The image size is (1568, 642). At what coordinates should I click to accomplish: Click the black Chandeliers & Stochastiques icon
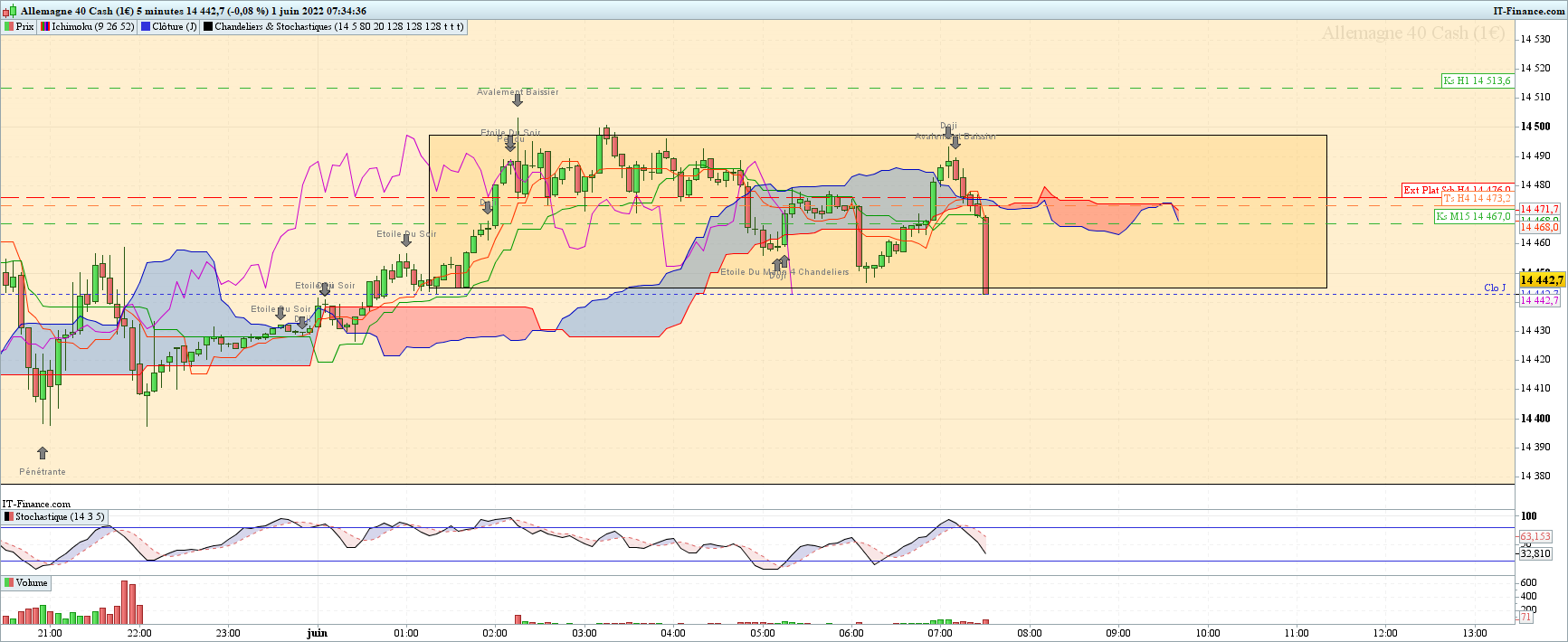tap(208, 27)
